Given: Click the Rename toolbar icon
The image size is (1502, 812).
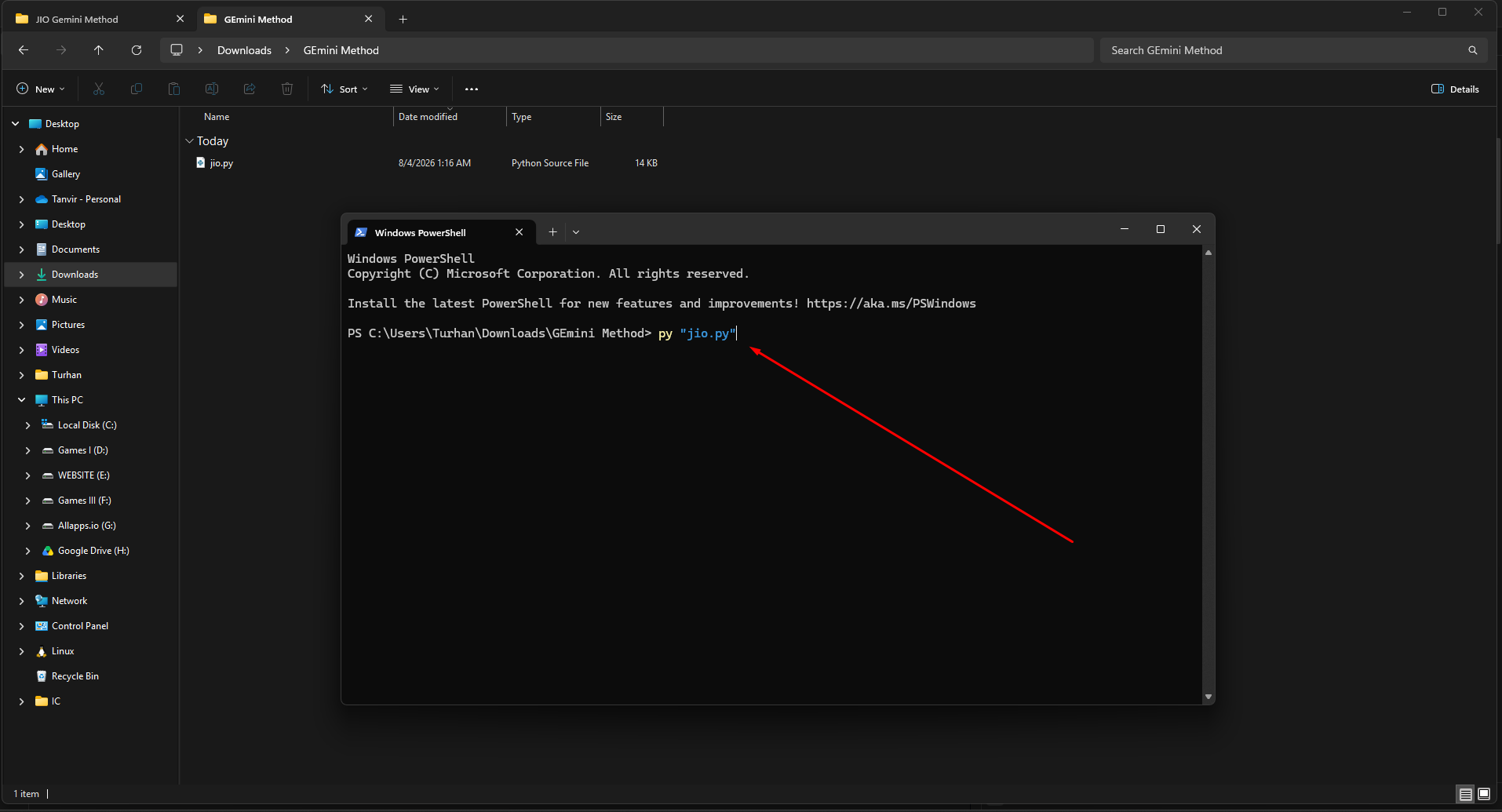Looking at the screenshot, I should [212, 89].
